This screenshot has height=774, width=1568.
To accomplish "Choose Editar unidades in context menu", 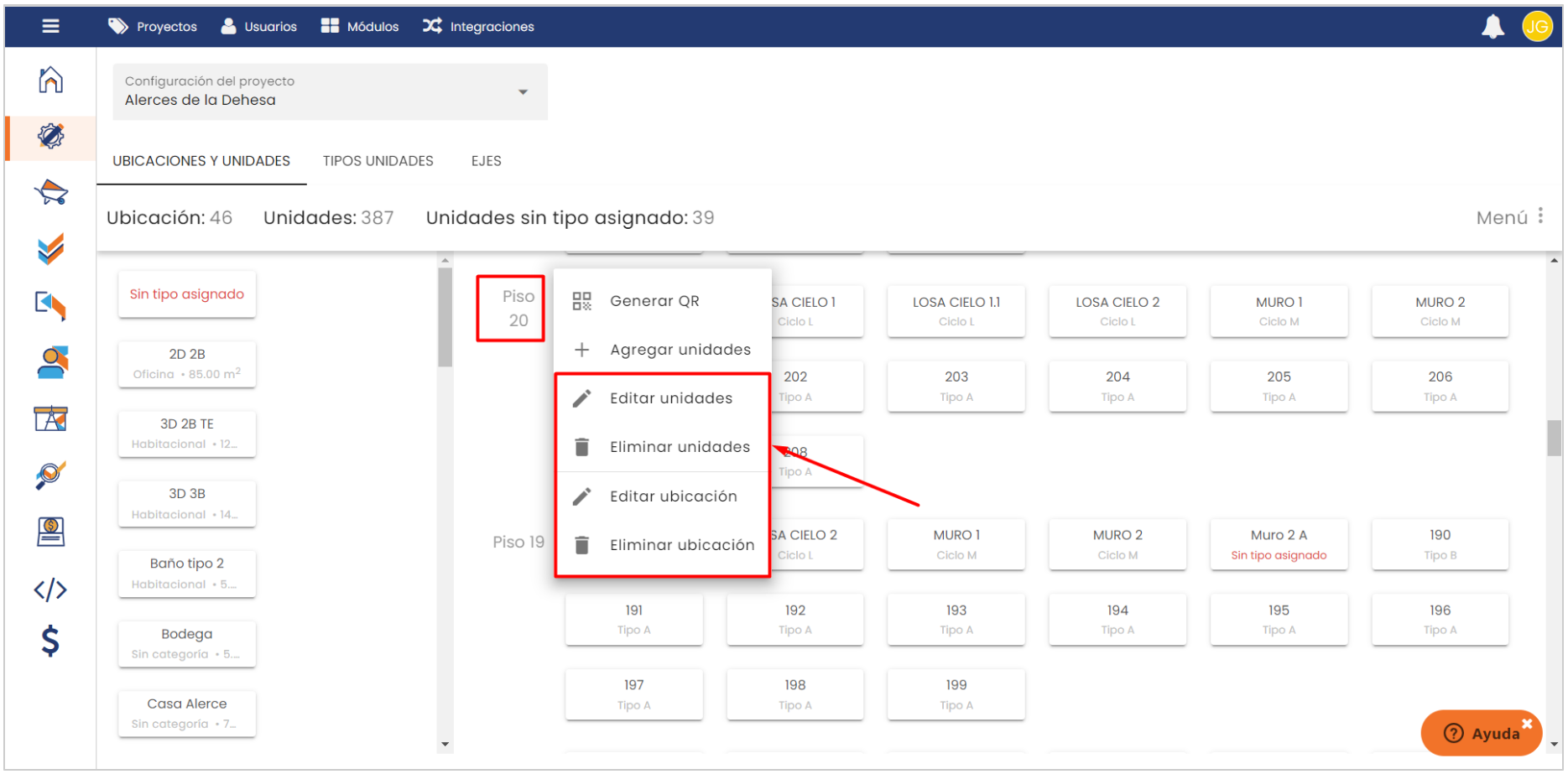I will pos(670,398).
